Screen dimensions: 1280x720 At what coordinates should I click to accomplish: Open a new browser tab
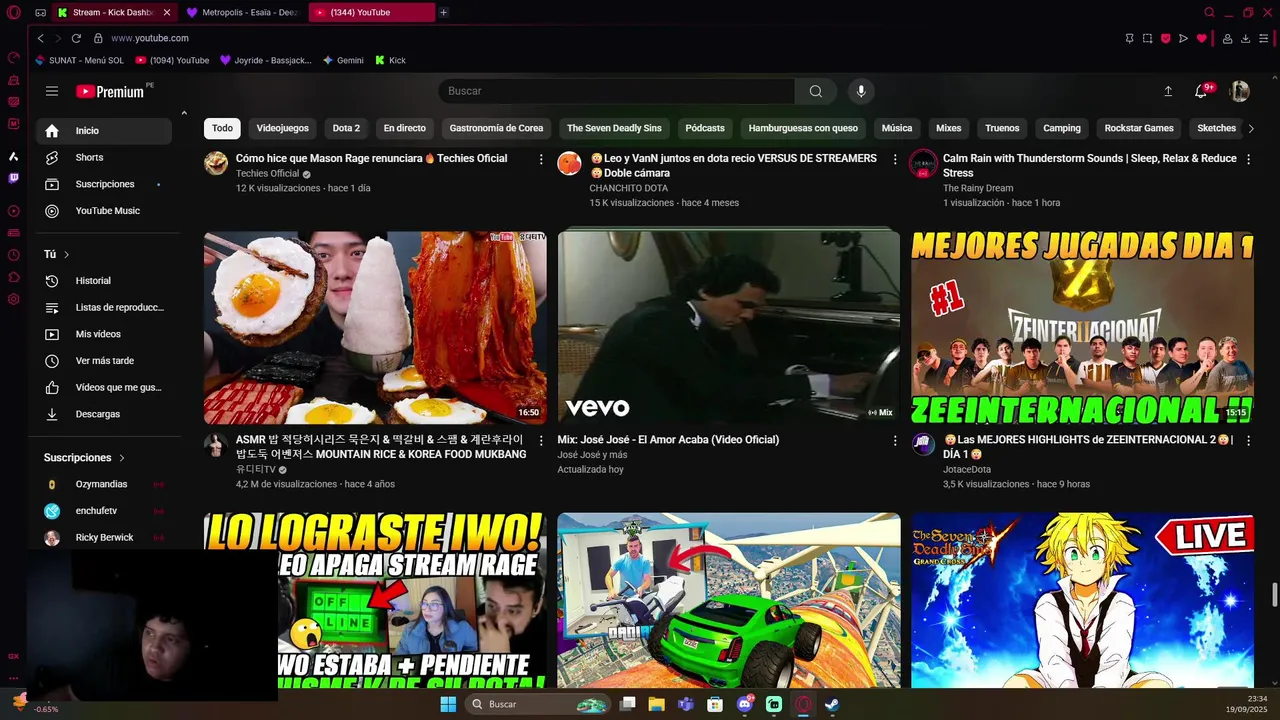point(443,13)
